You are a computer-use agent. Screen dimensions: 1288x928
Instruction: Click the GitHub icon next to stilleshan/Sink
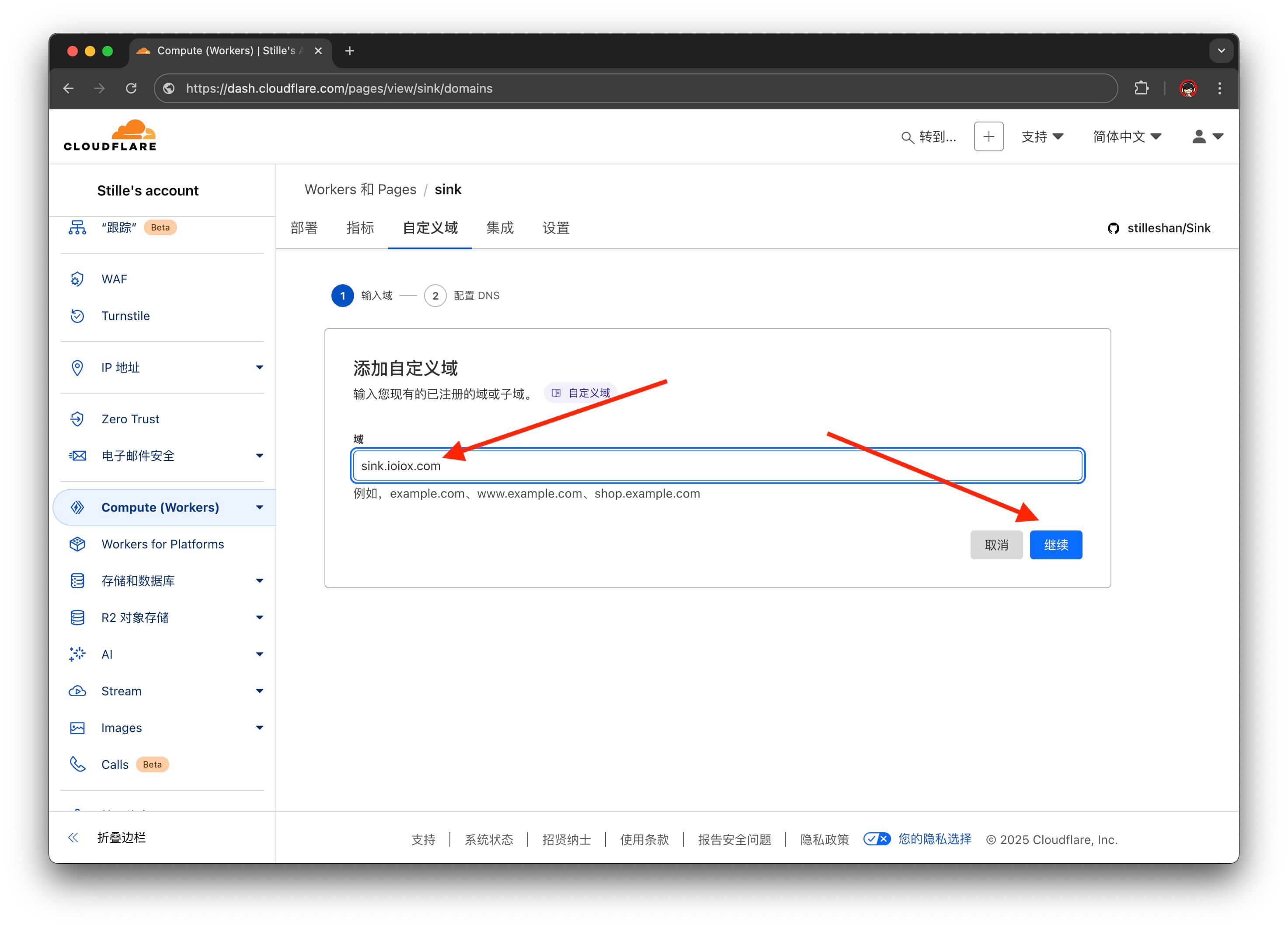pos(1113,228)
